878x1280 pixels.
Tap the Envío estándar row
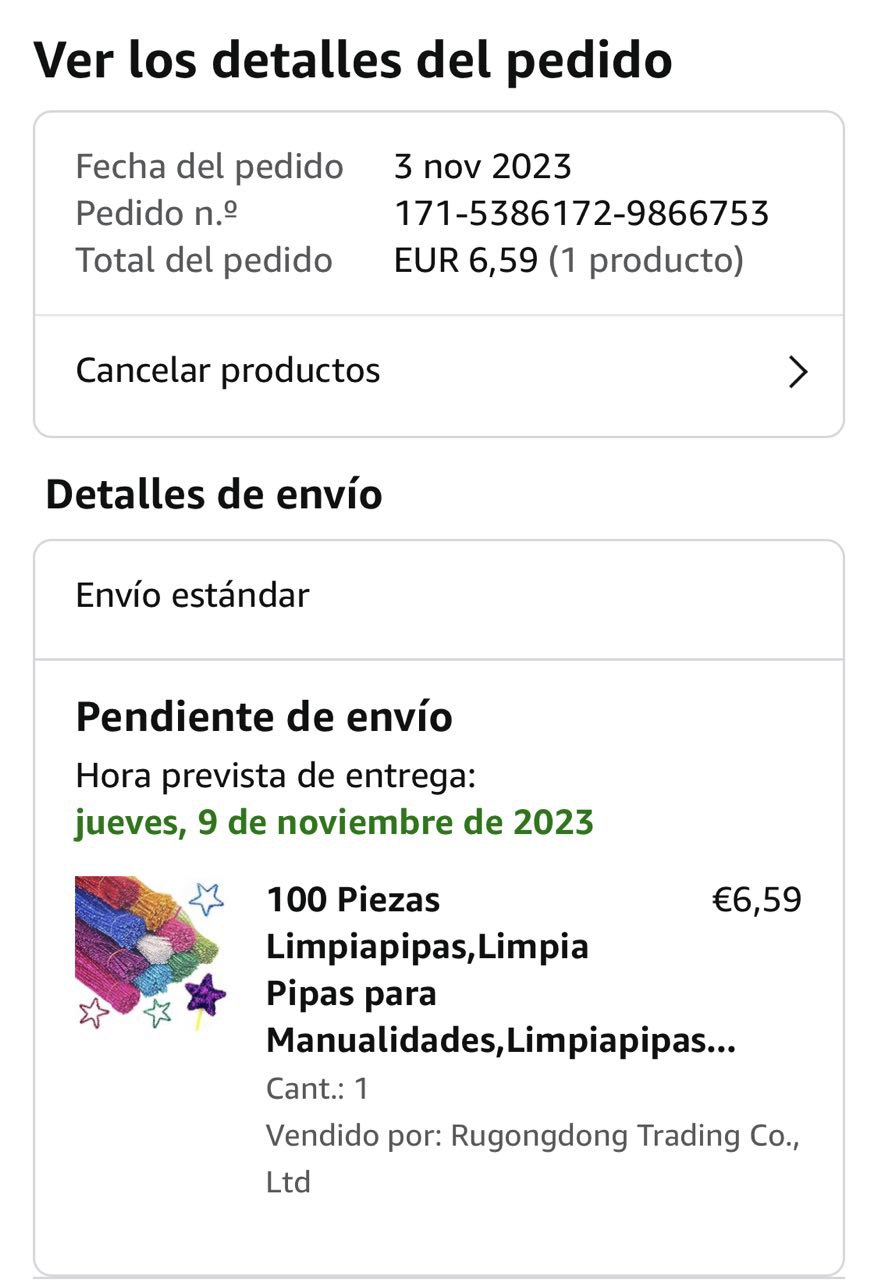click(439, 598)
